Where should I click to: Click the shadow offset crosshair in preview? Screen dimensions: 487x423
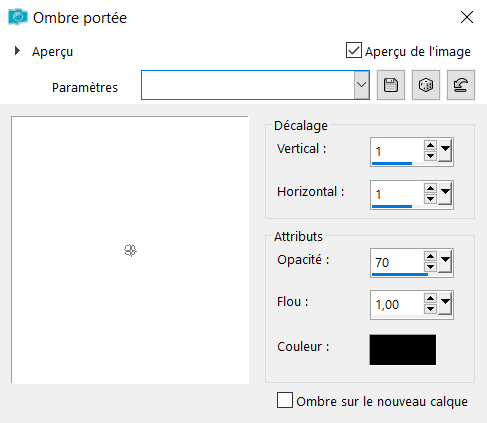pyautogui.click(x=130, y=250)
